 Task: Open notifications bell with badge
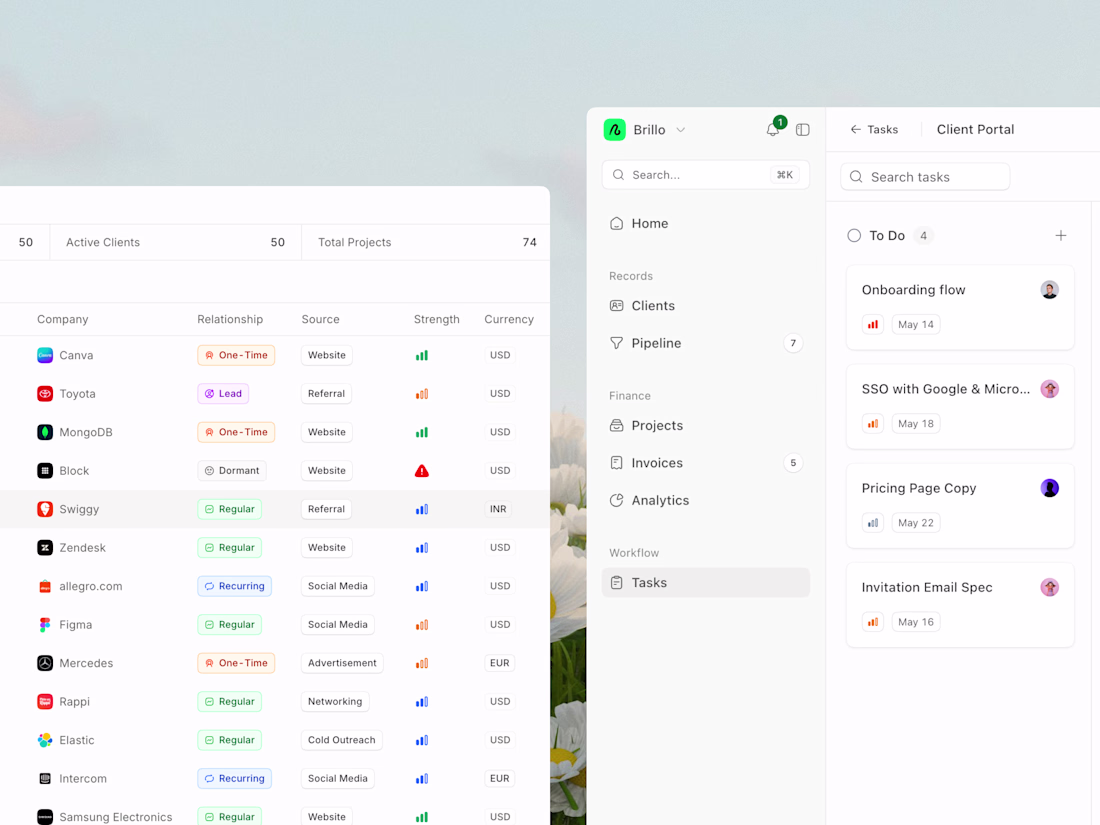(773, 129)
